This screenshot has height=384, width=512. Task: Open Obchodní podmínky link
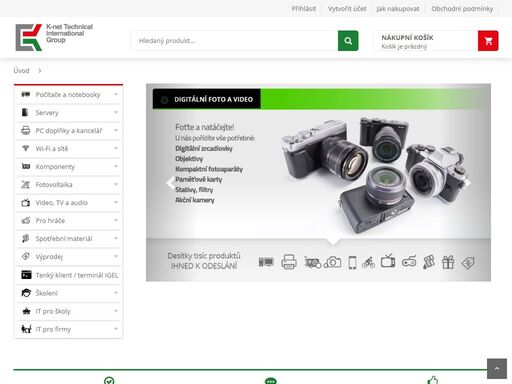(x=462, y=9)
